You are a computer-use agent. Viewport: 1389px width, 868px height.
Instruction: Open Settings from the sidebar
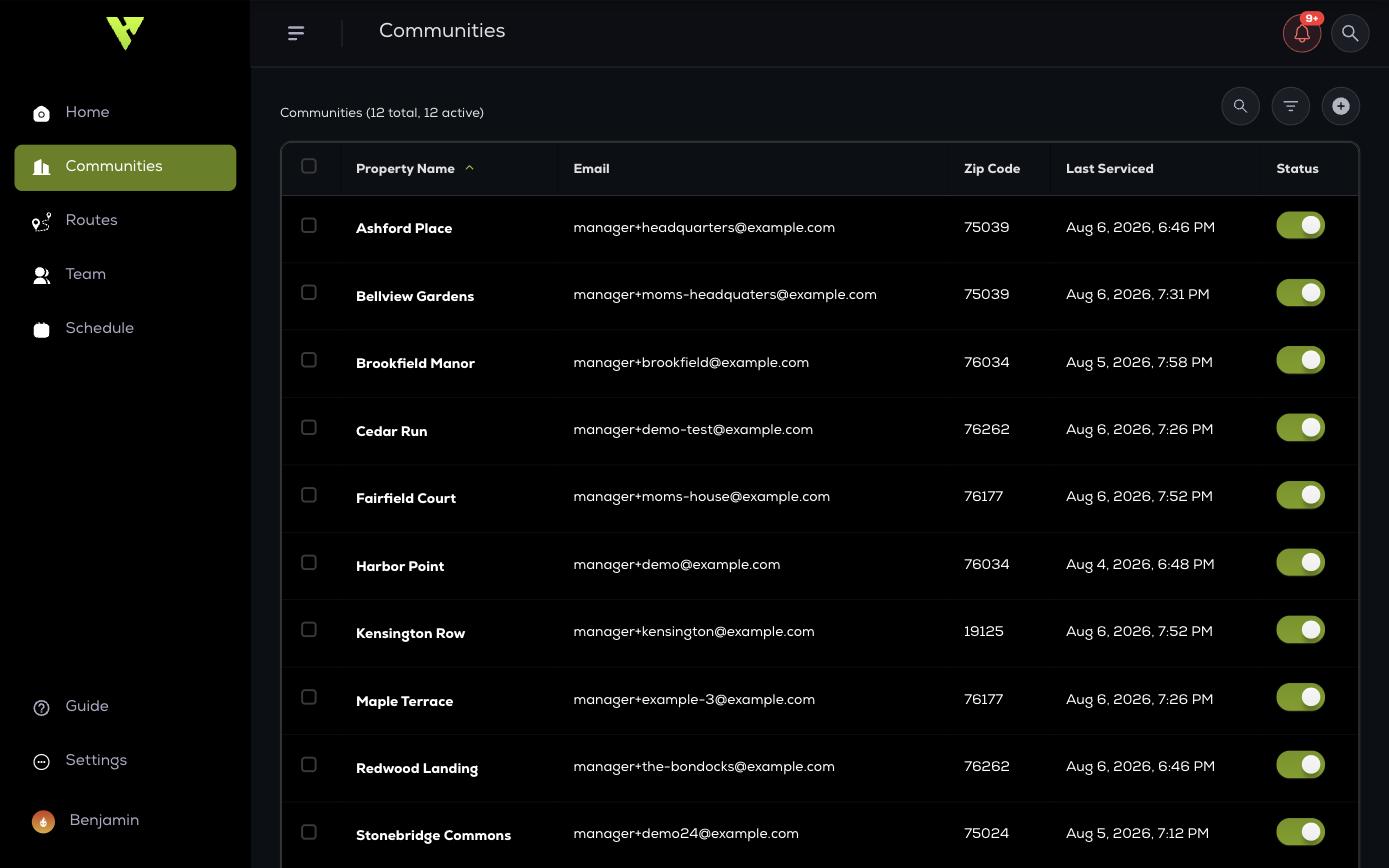[125, 761]
